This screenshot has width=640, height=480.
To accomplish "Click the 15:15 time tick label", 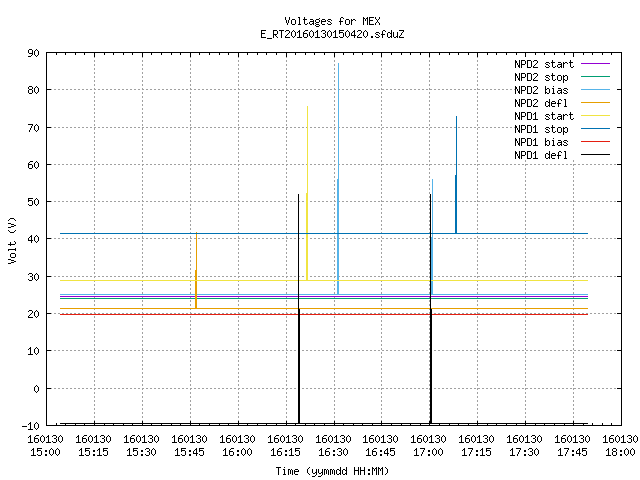I will pos(93,452).
